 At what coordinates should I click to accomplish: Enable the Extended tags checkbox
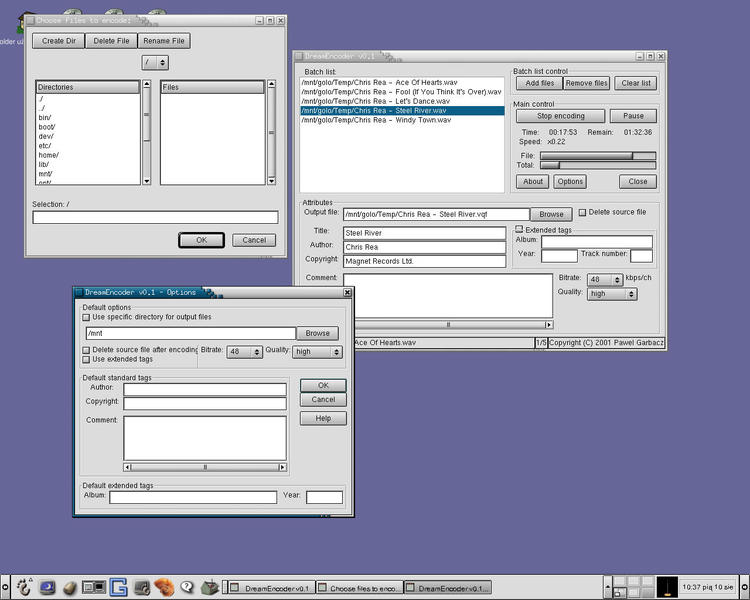(x=519, y=229)
